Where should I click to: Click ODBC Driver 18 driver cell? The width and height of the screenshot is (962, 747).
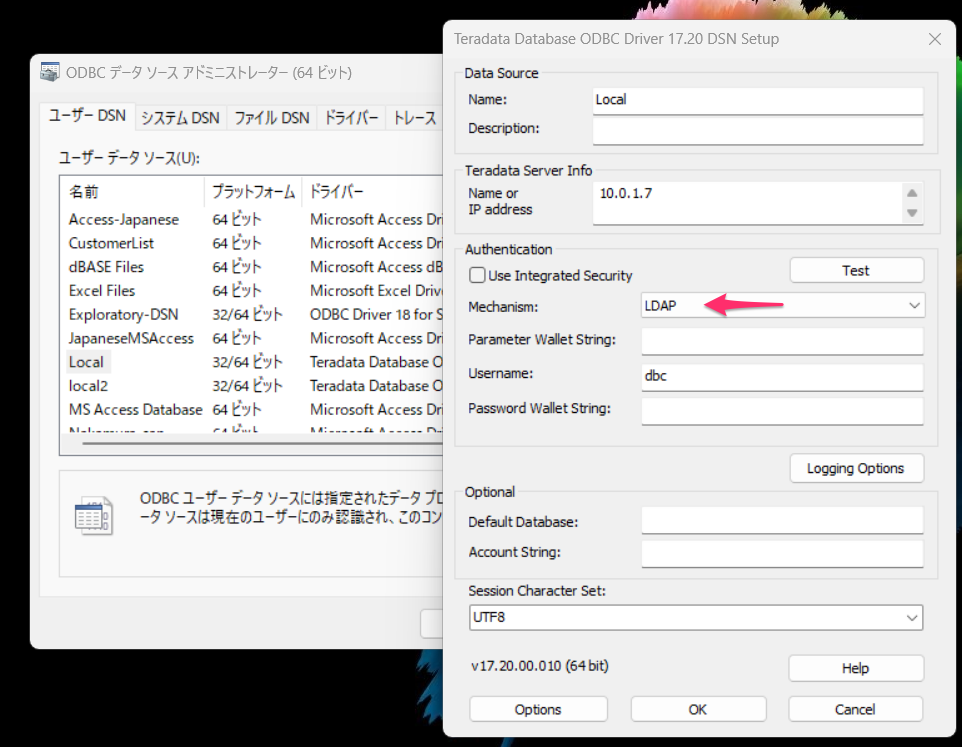(x=376, y=315)
